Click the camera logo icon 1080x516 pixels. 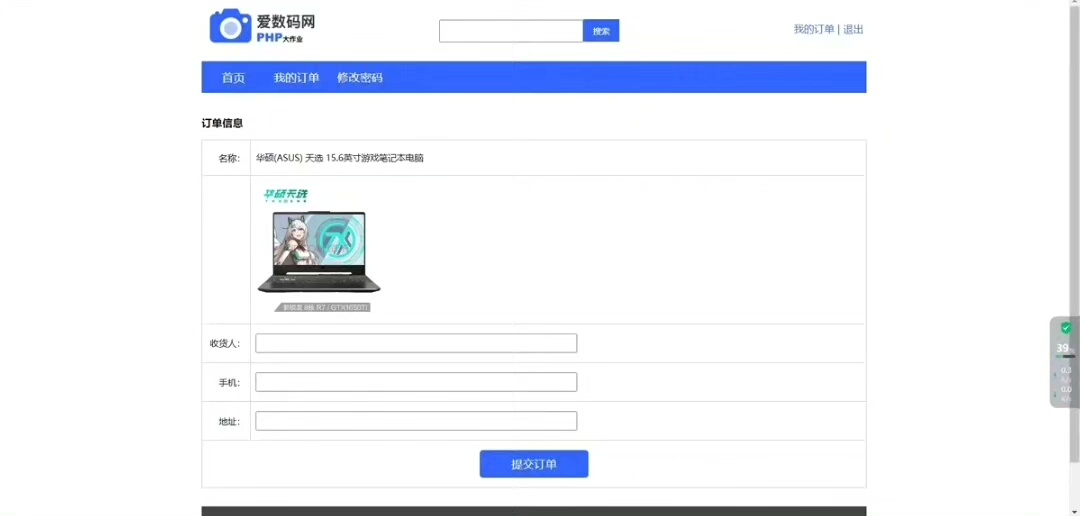pos(231,26)
